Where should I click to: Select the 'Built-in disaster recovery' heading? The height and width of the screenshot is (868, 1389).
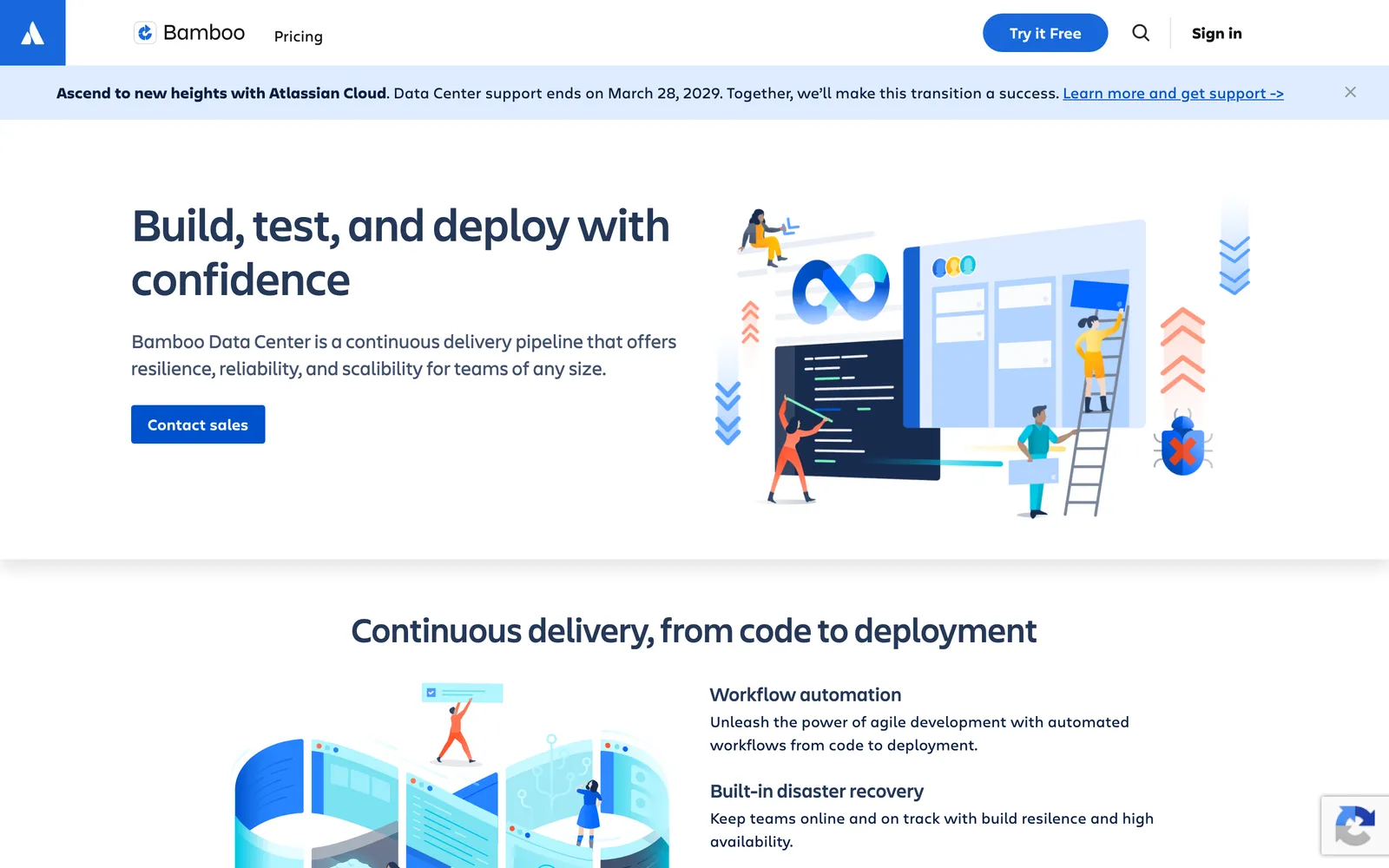(x=817, y=791)
